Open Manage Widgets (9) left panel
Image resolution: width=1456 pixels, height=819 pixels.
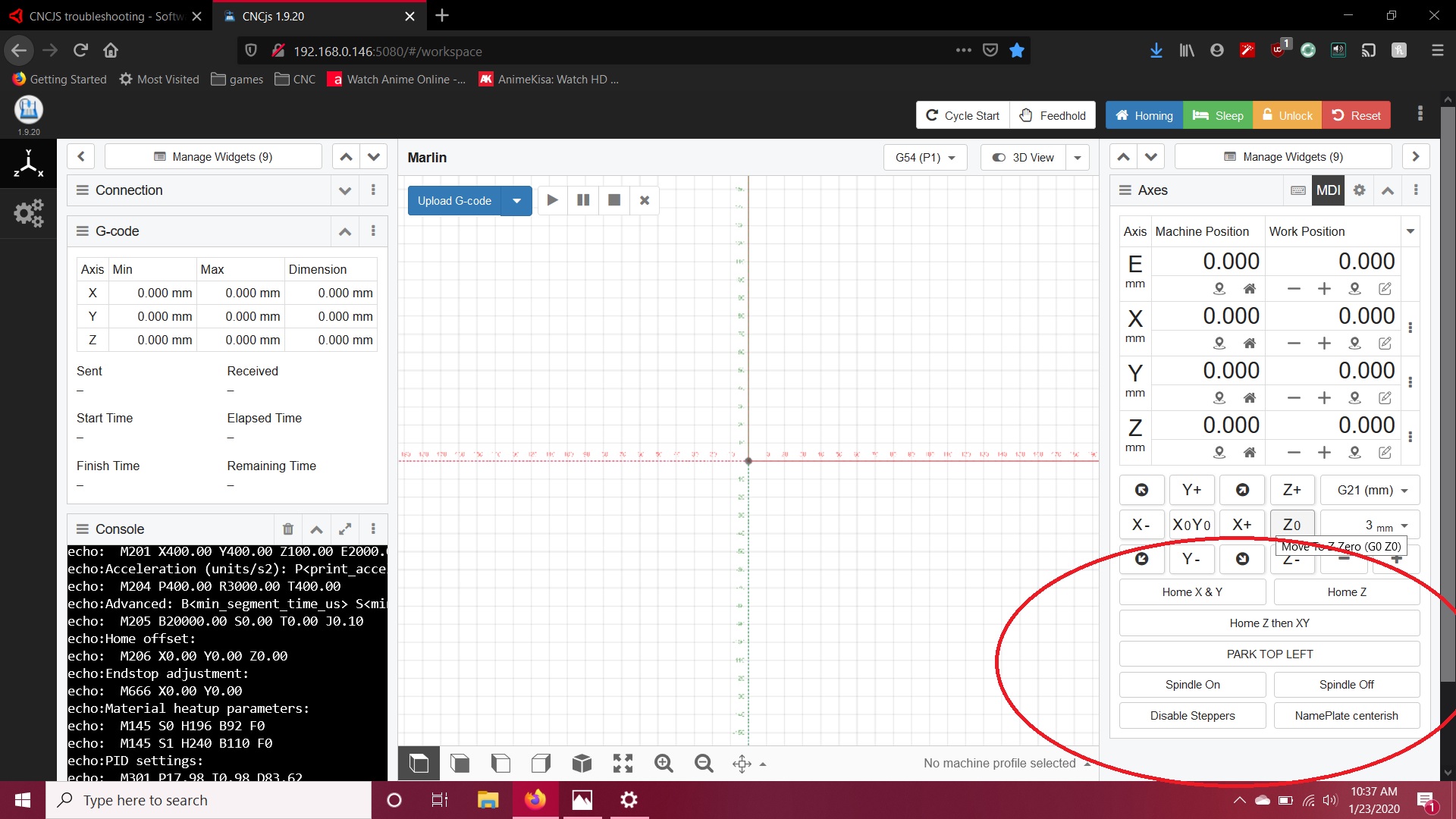click(213, 157)
